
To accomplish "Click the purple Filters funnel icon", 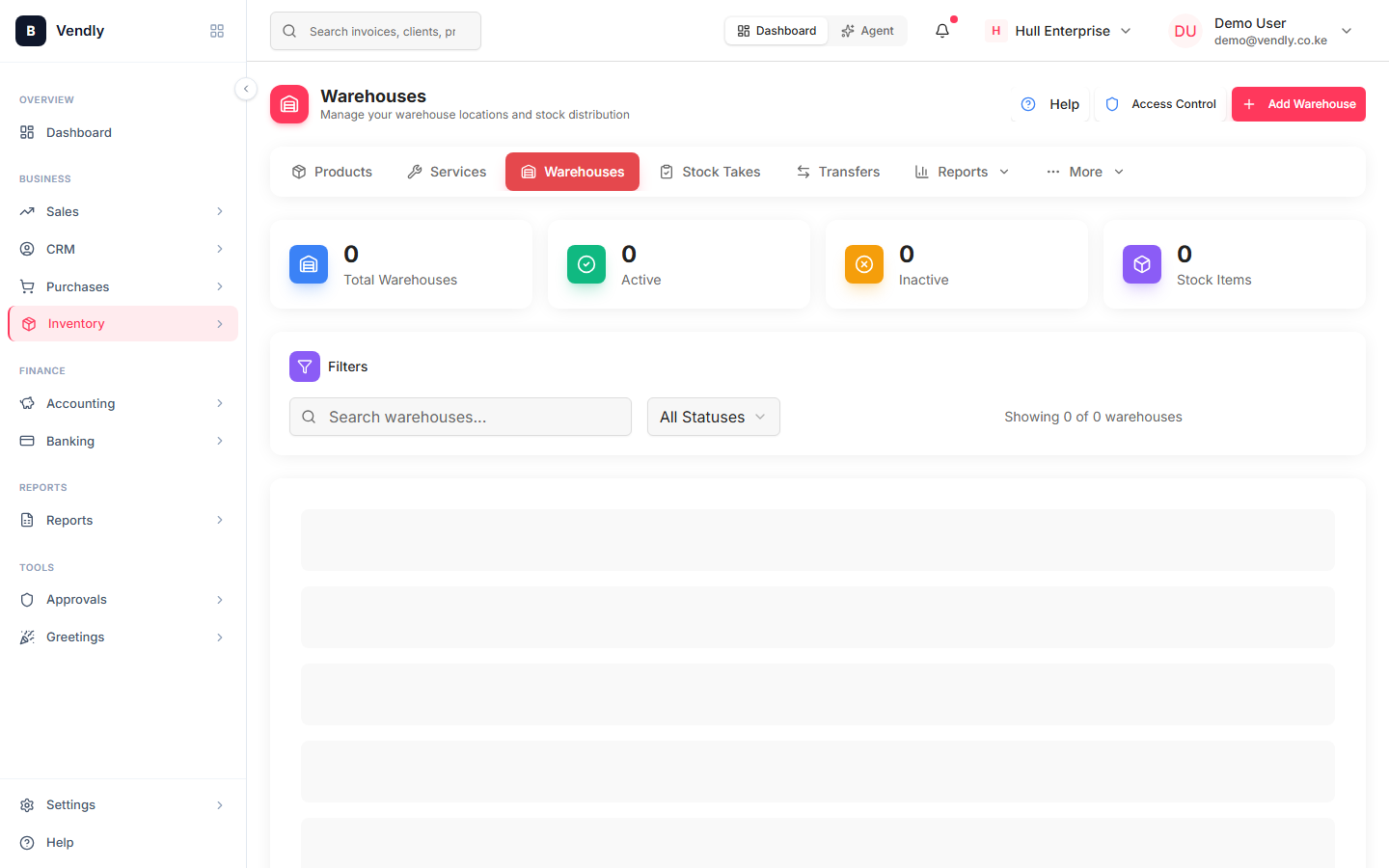I will [x=305, y=366].
